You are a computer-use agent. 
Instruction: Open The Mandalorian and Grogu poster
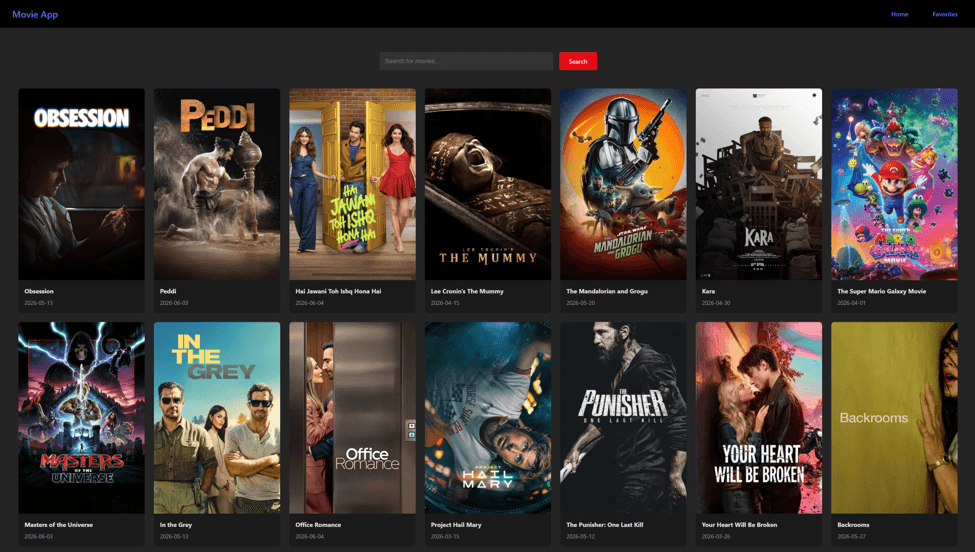624,184
